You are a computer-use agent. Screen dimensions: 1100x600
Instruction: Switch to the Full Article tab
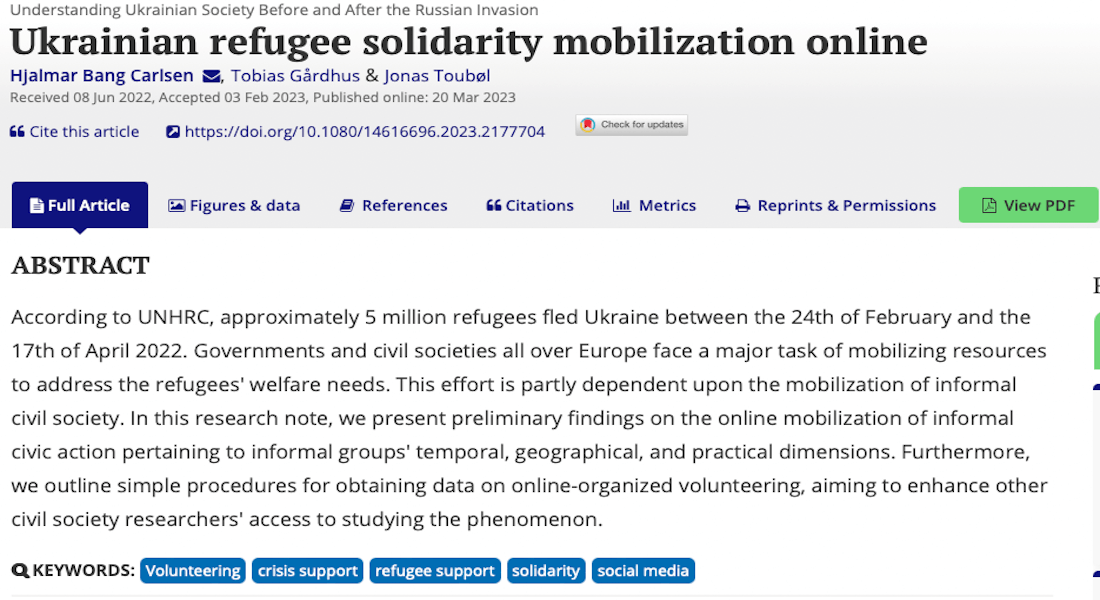(x=80, y=205)
